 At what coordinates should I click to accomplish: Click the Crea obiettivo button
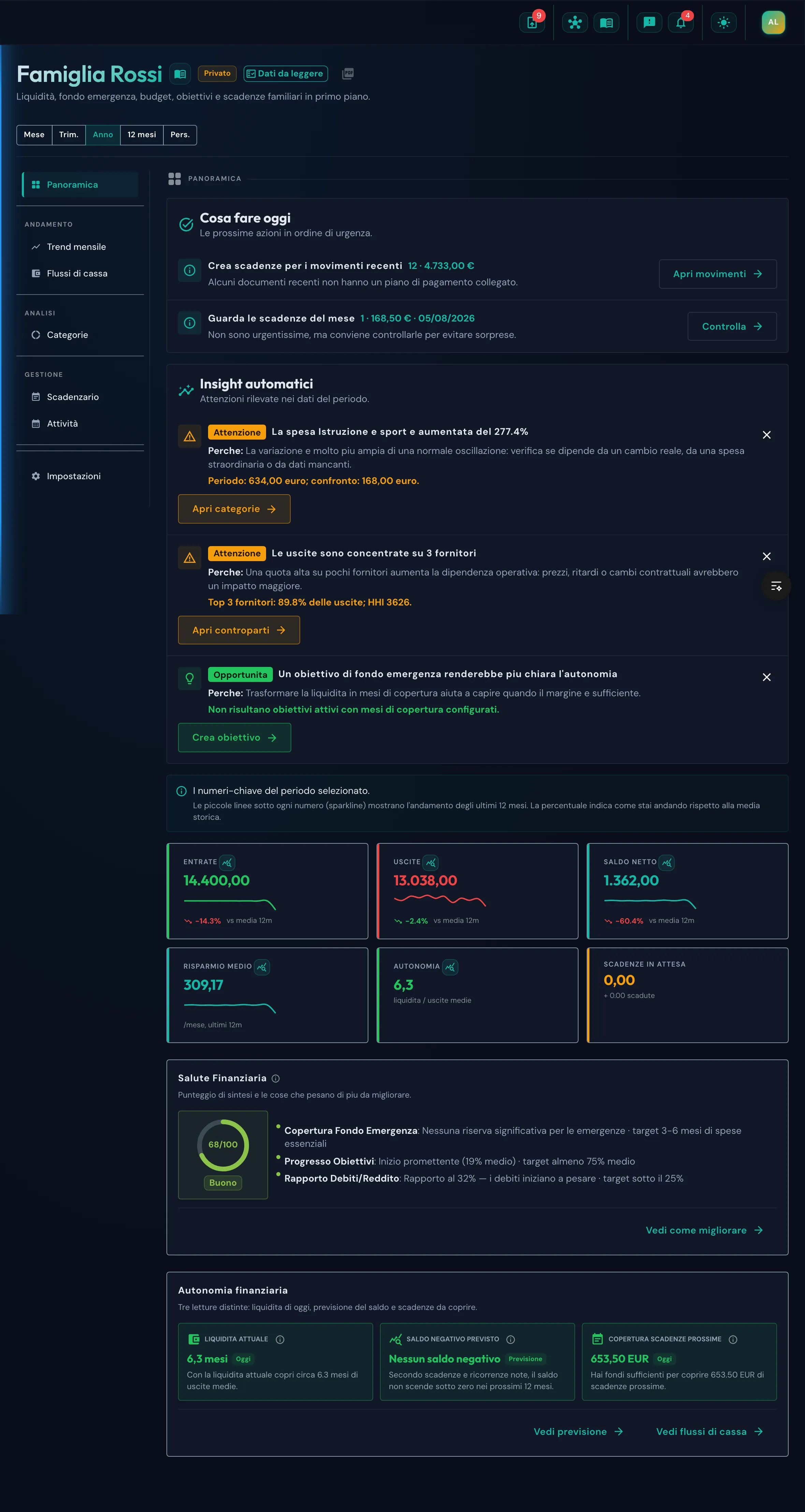[x=234, y=738]
